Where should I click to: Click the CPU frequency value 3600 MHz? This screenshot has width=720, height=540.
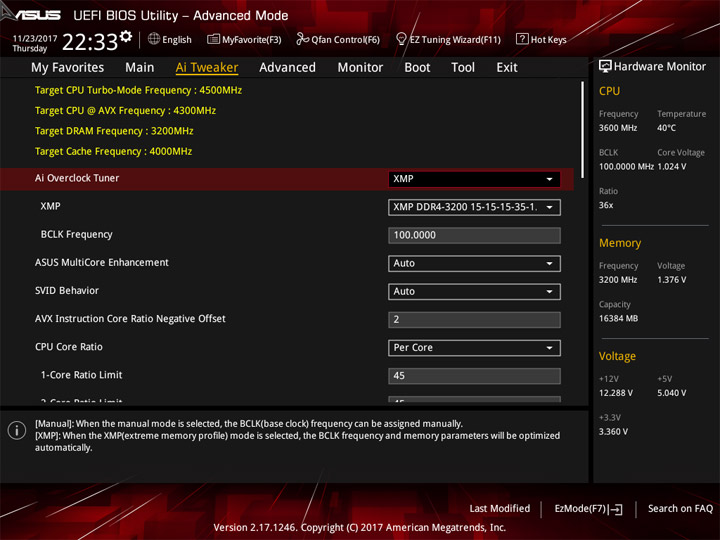pyautogui.click(x=618, y=128)
